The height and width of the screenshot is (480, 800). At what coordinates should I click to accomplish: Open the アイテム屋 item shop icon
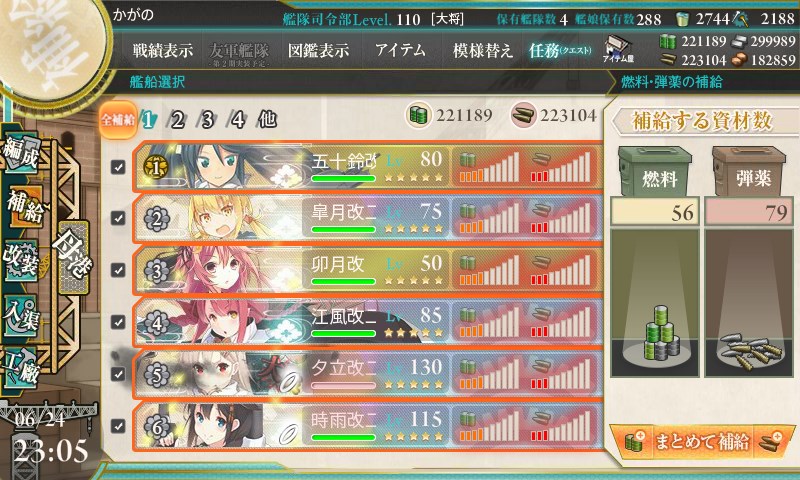coord(618,50)
